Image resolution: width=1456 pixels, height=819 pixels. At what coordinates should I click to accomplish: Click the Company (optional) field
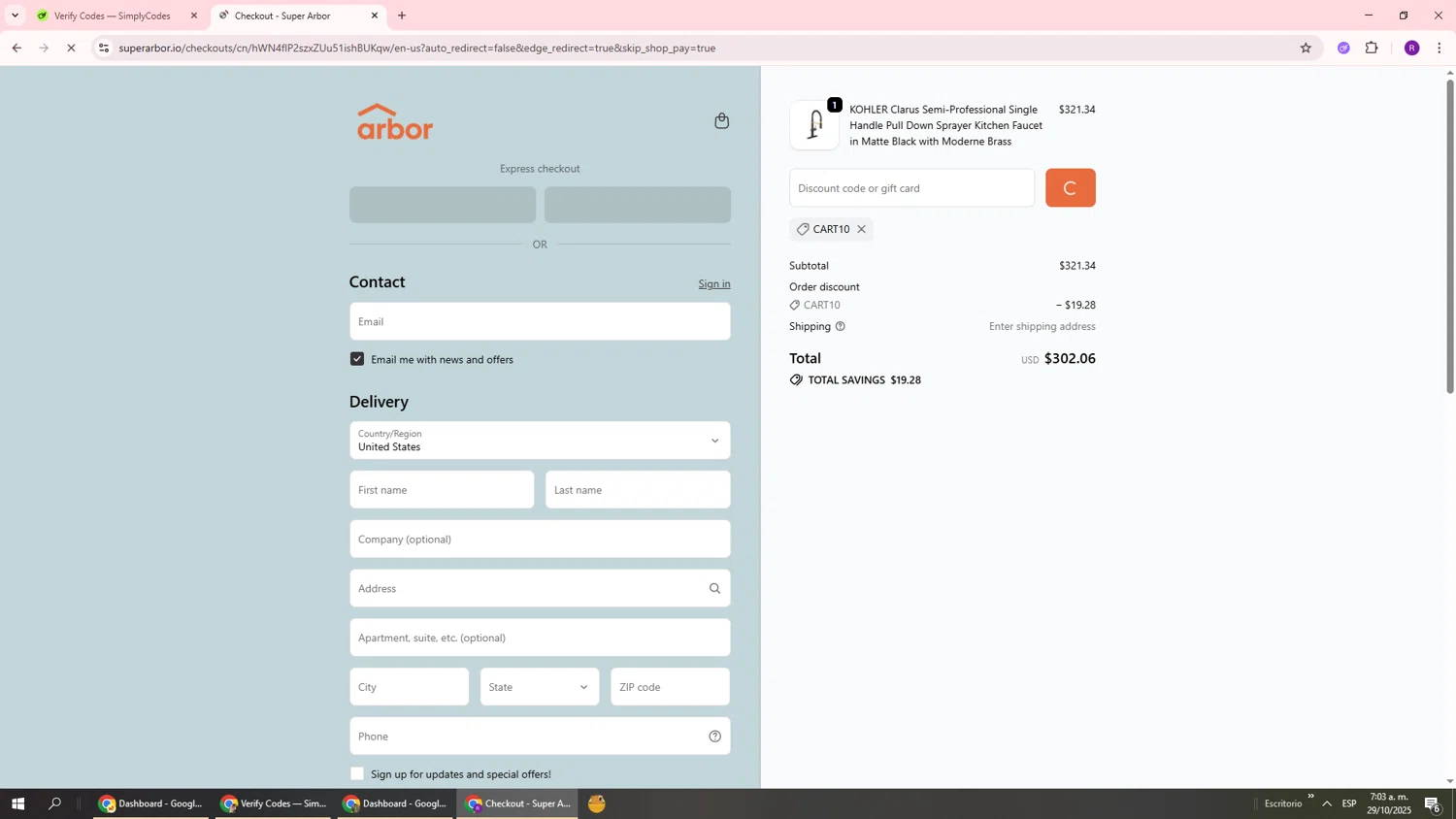point(540,540)
